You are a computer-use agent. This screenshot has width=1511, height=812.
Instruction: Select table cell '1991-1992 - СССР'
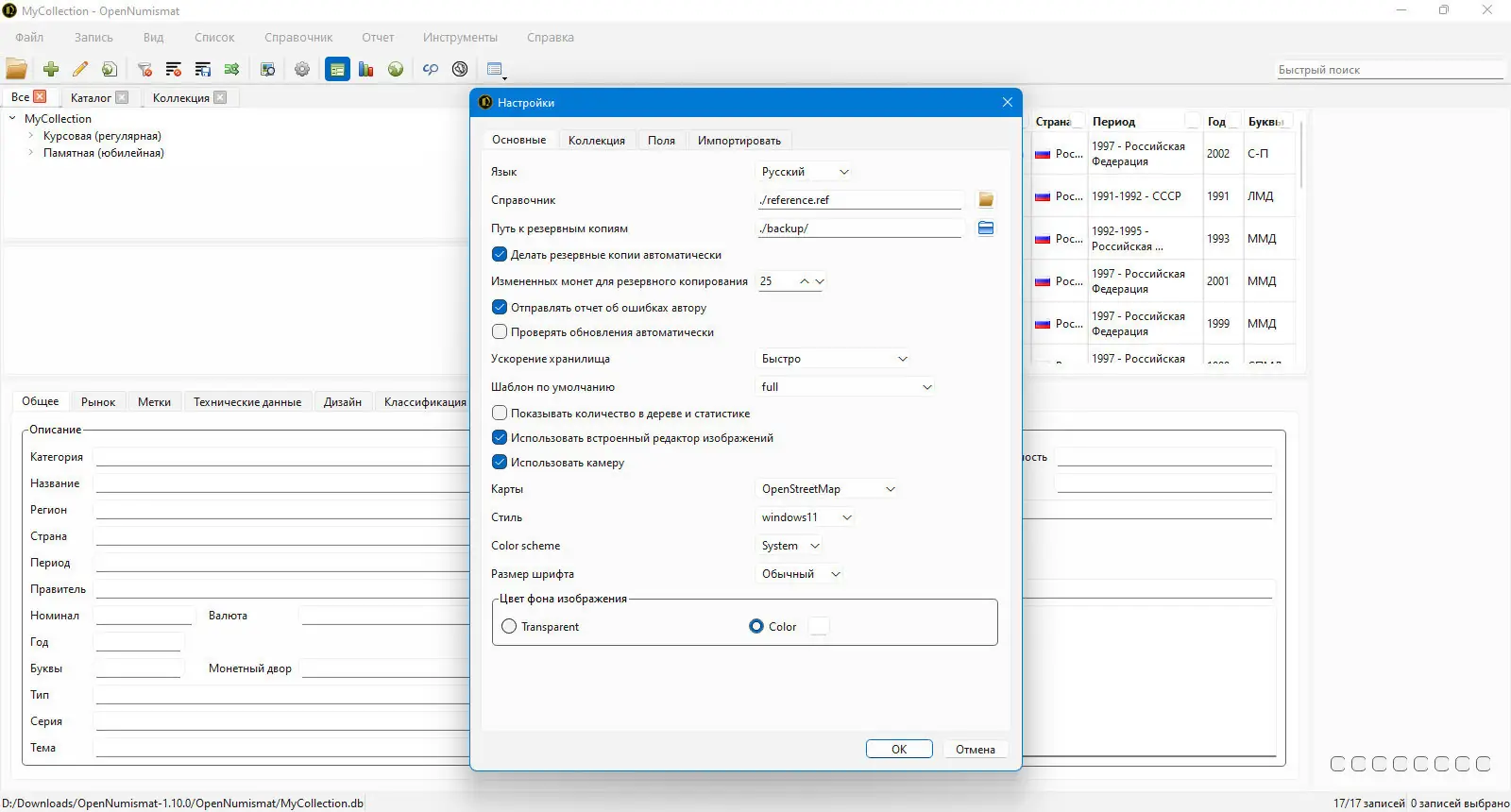(1146, 196)
